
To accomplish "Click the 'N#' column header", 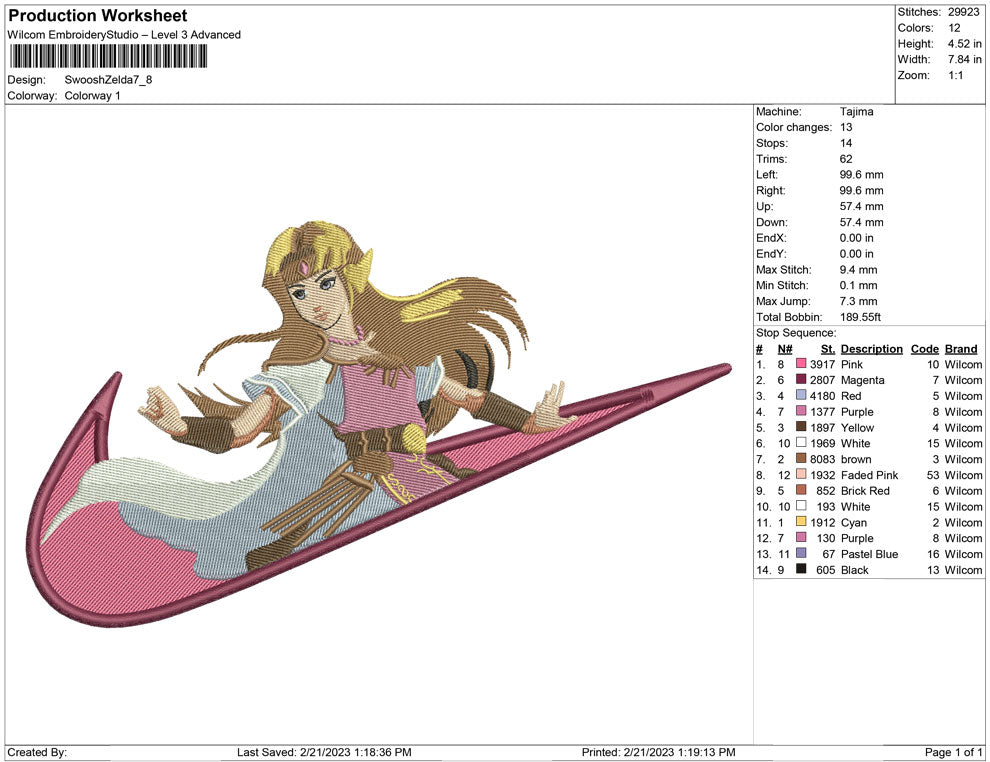I will 785,348.
